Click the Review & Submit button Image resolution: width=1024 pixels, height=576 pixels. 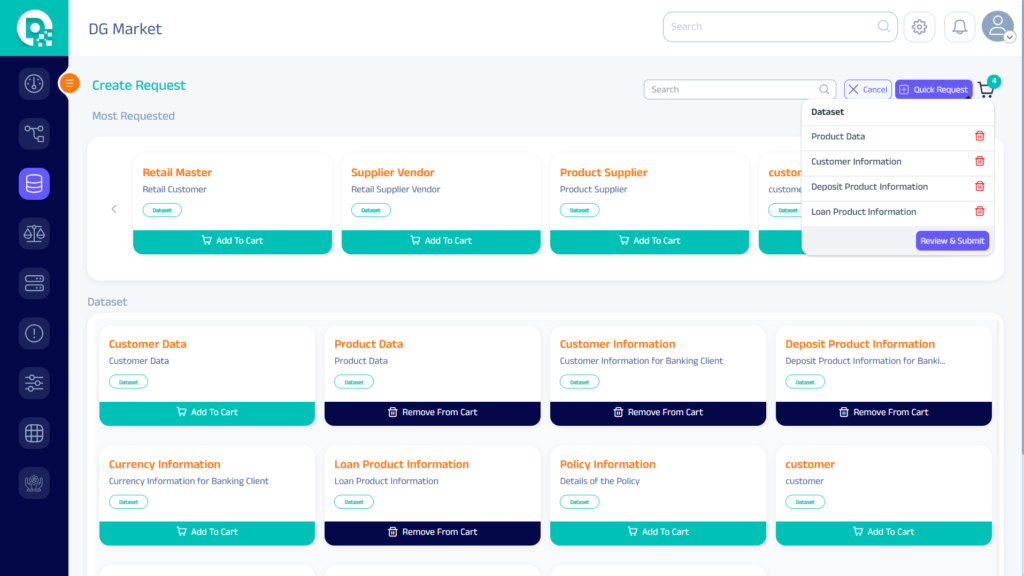[952, 240]
